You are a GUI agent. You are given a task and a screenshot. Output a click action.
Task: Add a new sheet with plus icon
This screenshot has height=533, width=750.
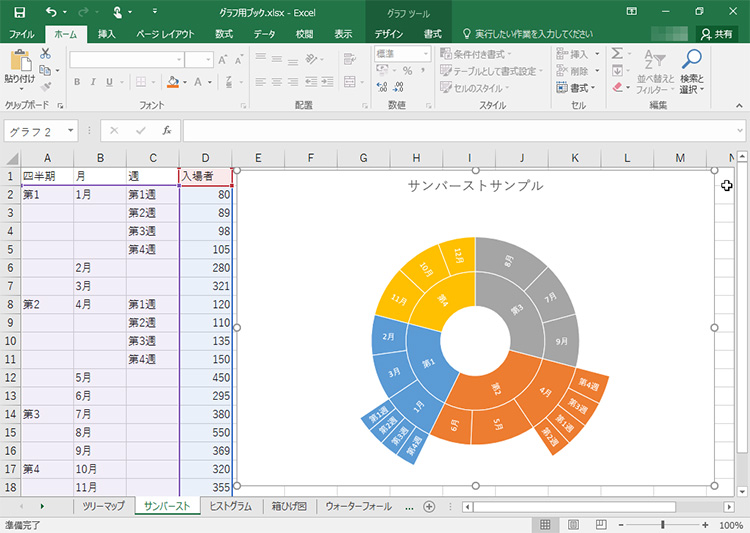pos(429,506)
